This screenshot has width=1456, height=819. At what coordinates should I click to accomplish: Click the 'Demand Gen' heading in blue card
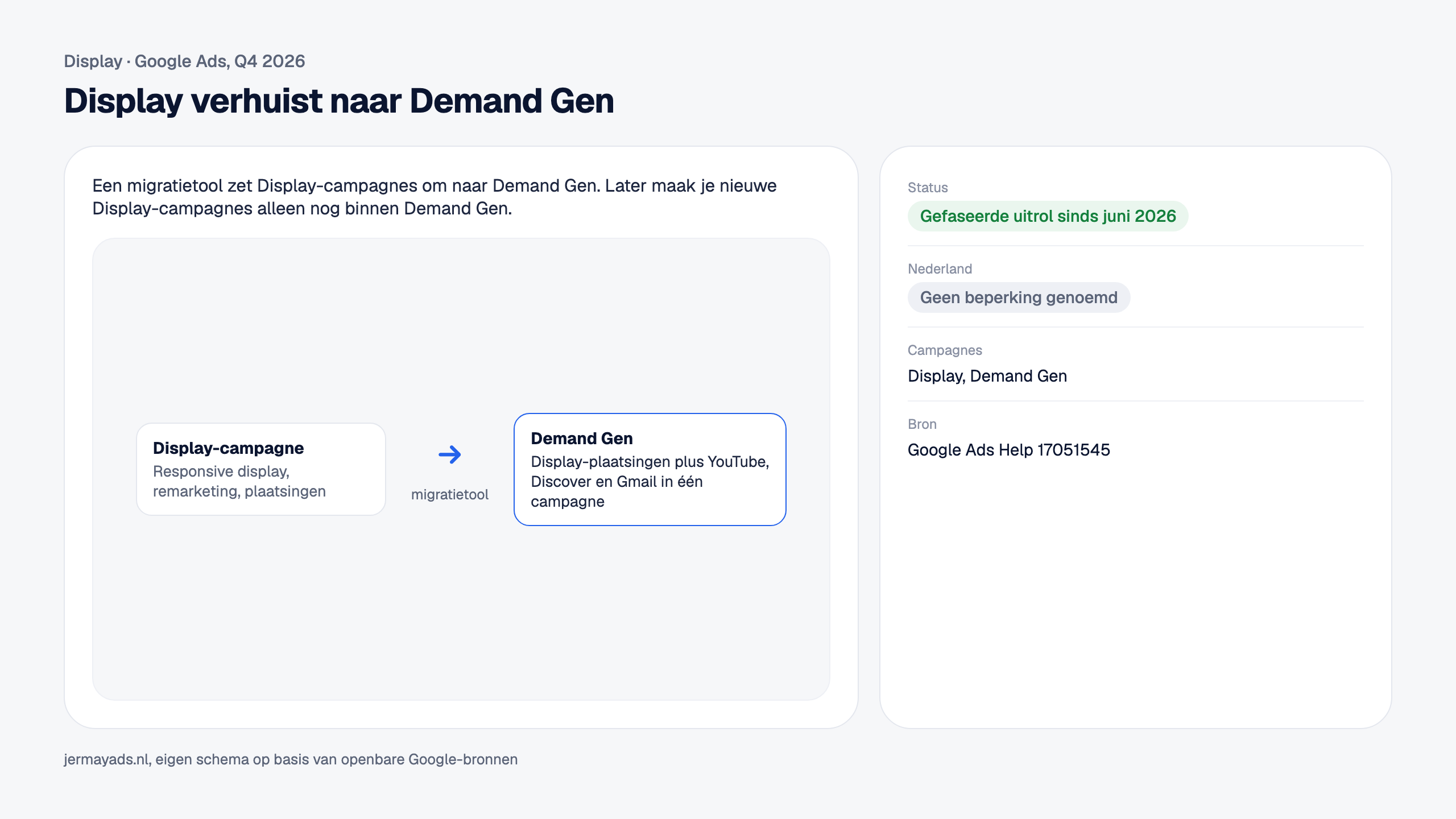tap(581, 439)
